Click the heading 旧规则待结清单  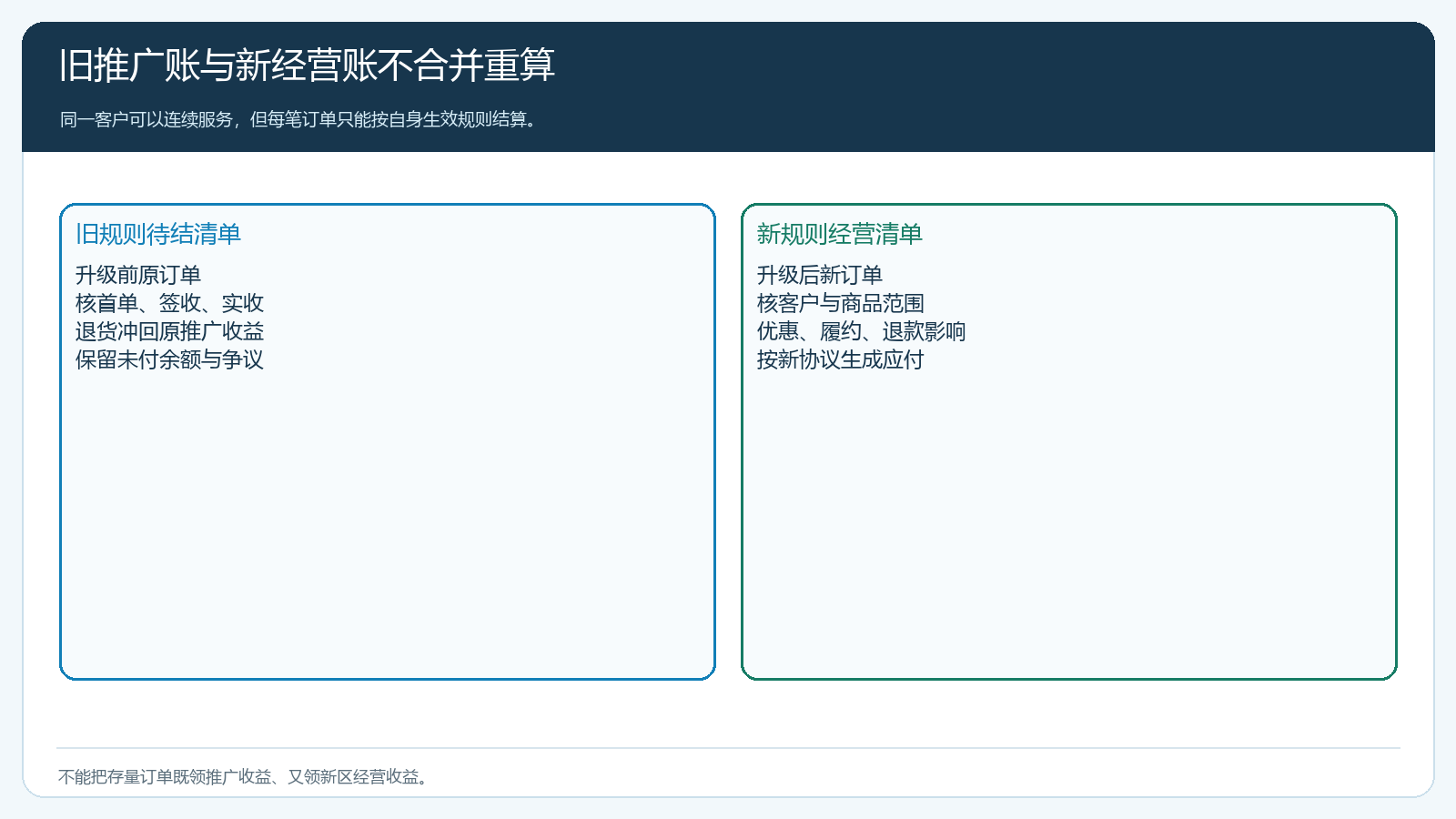(x=158, y=234)
